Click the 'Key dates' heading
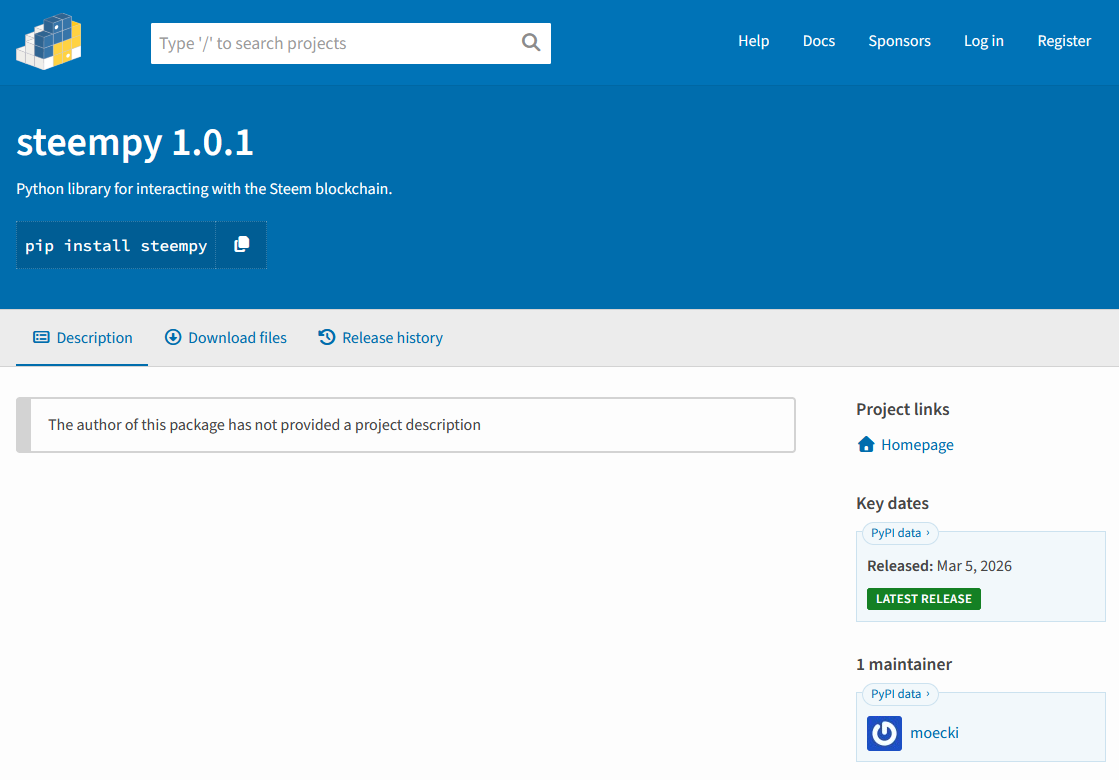Viewport: 1119px width, 780px height. tap(892, 503)
